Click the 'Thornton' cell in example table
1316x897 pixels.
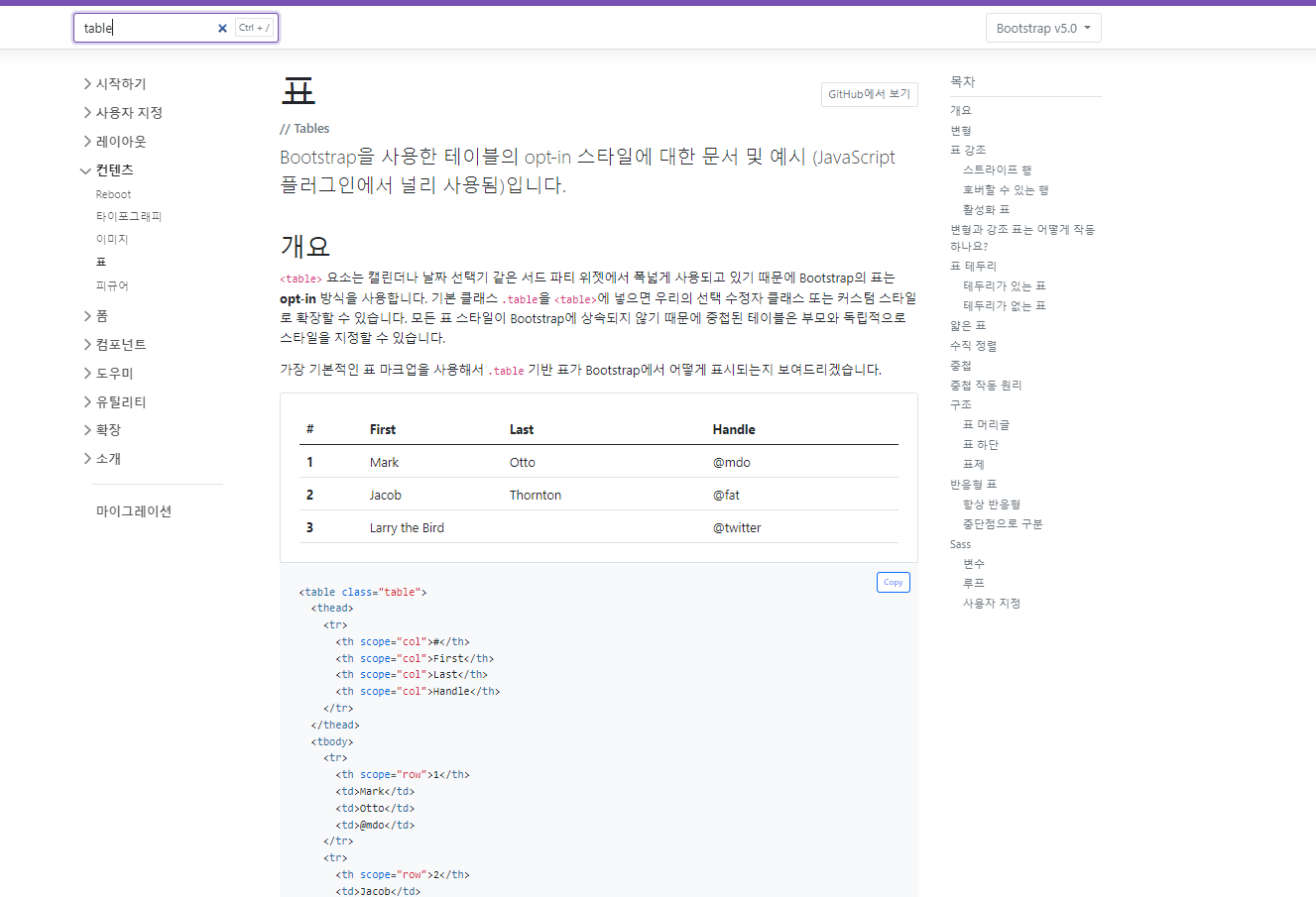point(536,495)
